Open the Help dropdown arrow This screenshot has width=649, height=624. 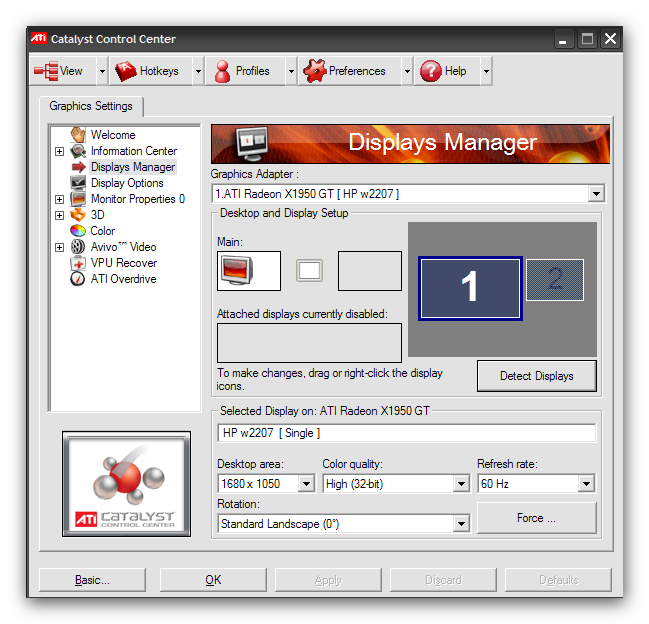(486, 71)
